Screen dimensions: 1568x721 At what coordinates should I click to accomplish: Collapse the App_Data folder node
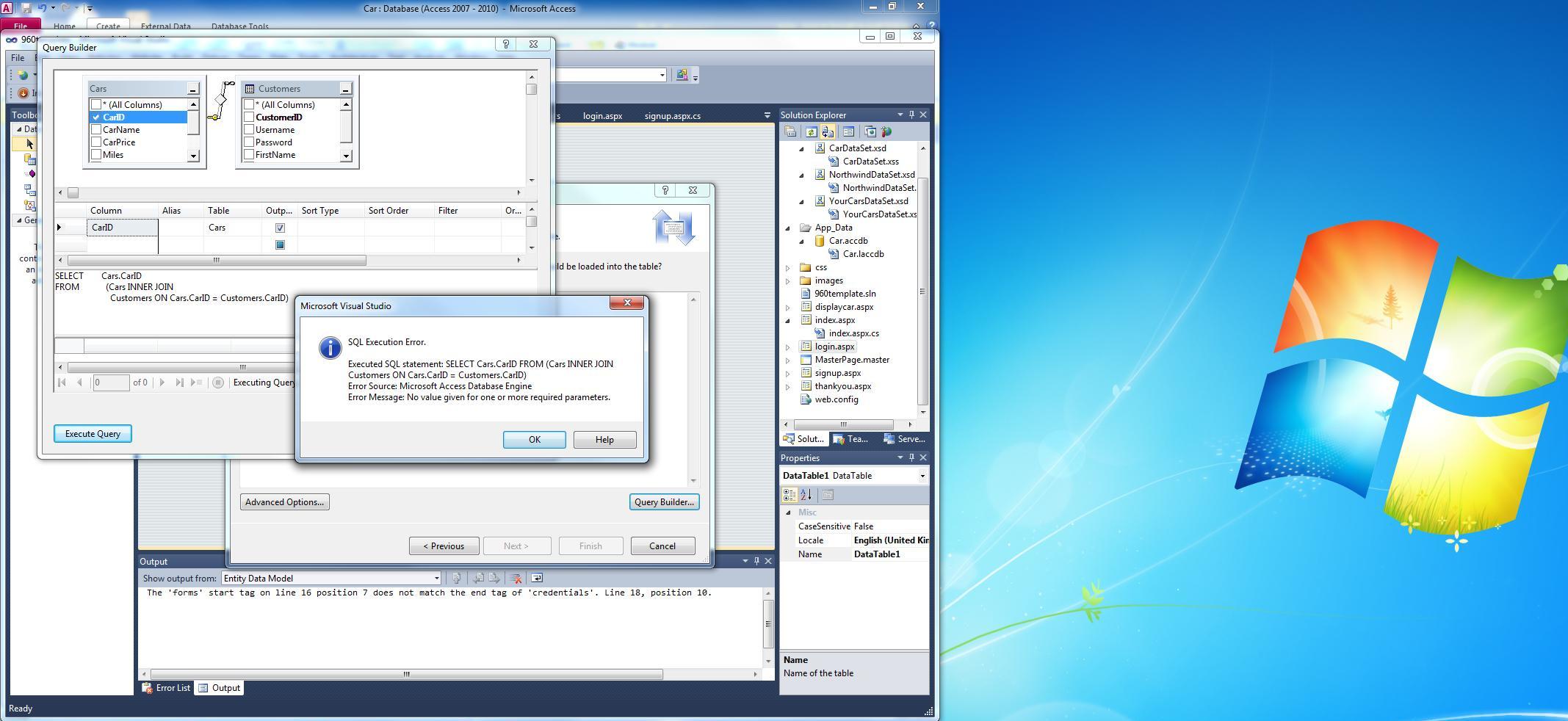pos(788,228)
